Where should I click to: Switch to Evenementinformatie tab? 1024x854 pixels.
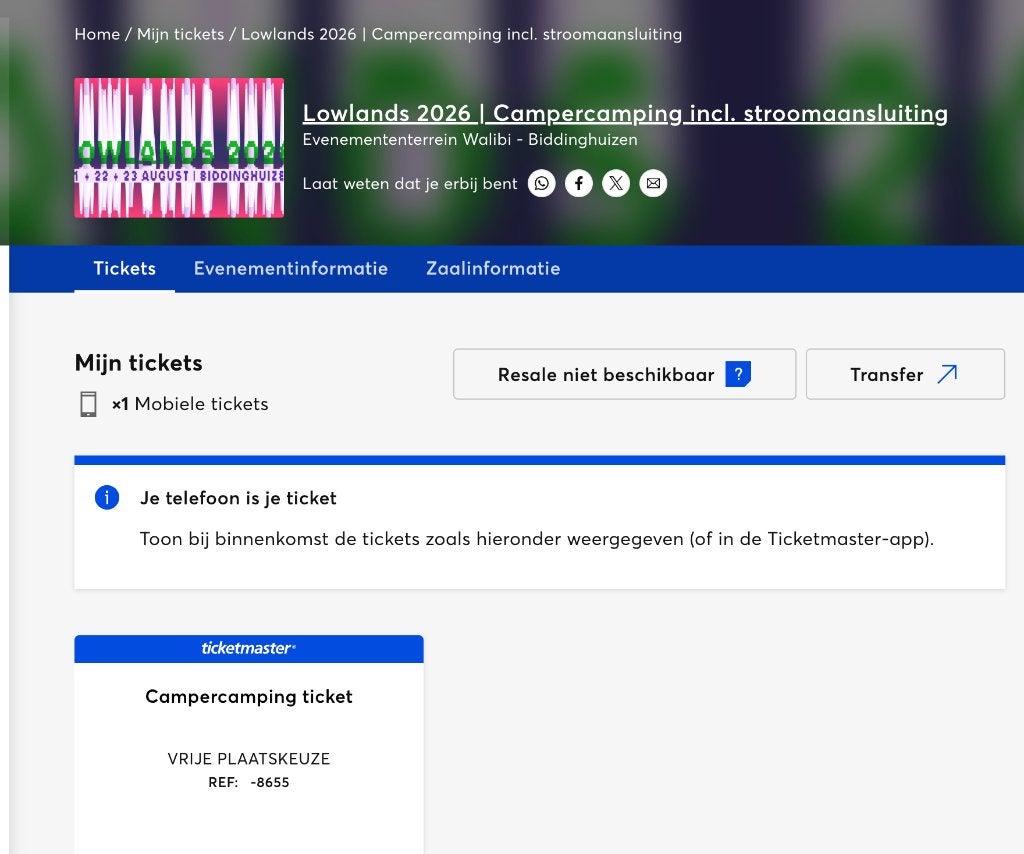point(291,268)
